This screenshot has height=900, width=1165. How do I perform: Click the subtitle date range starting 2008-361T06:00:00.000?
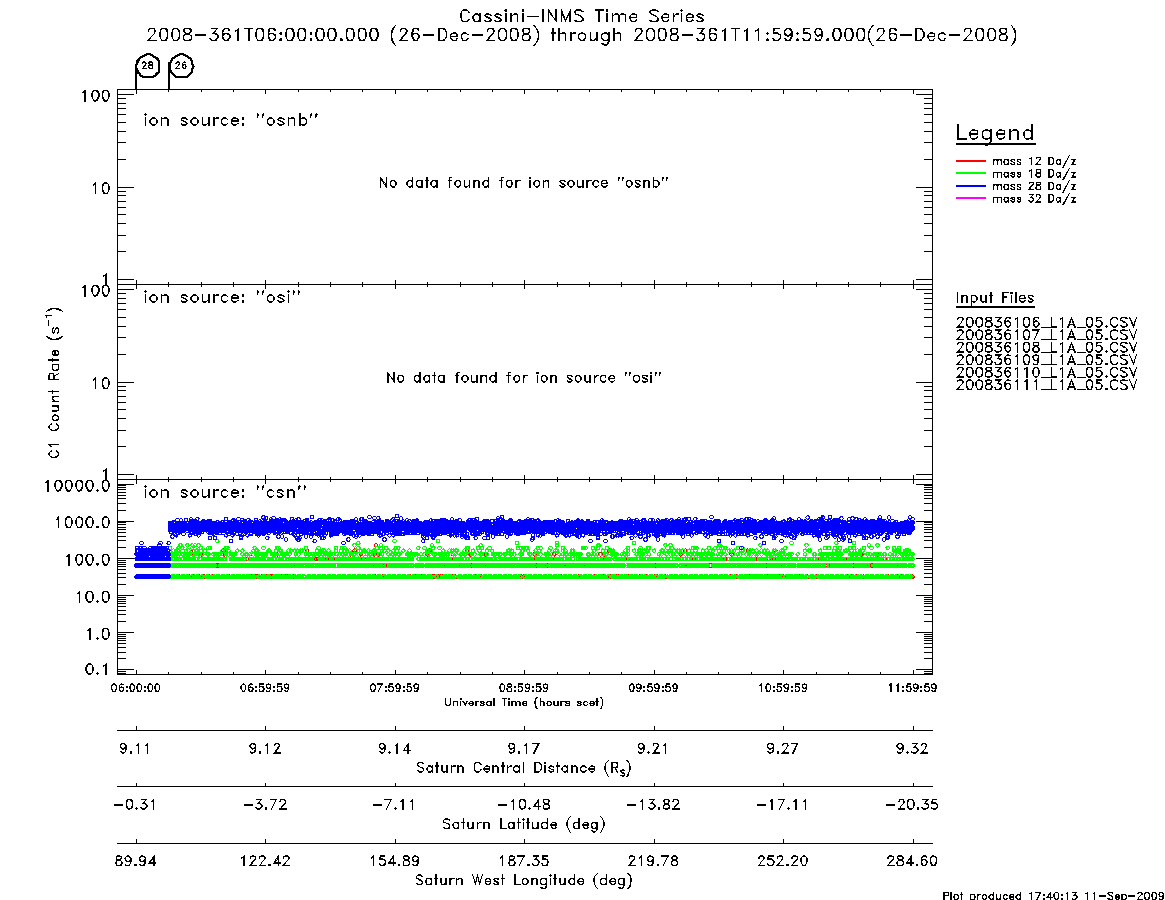(x=582, y=35)
